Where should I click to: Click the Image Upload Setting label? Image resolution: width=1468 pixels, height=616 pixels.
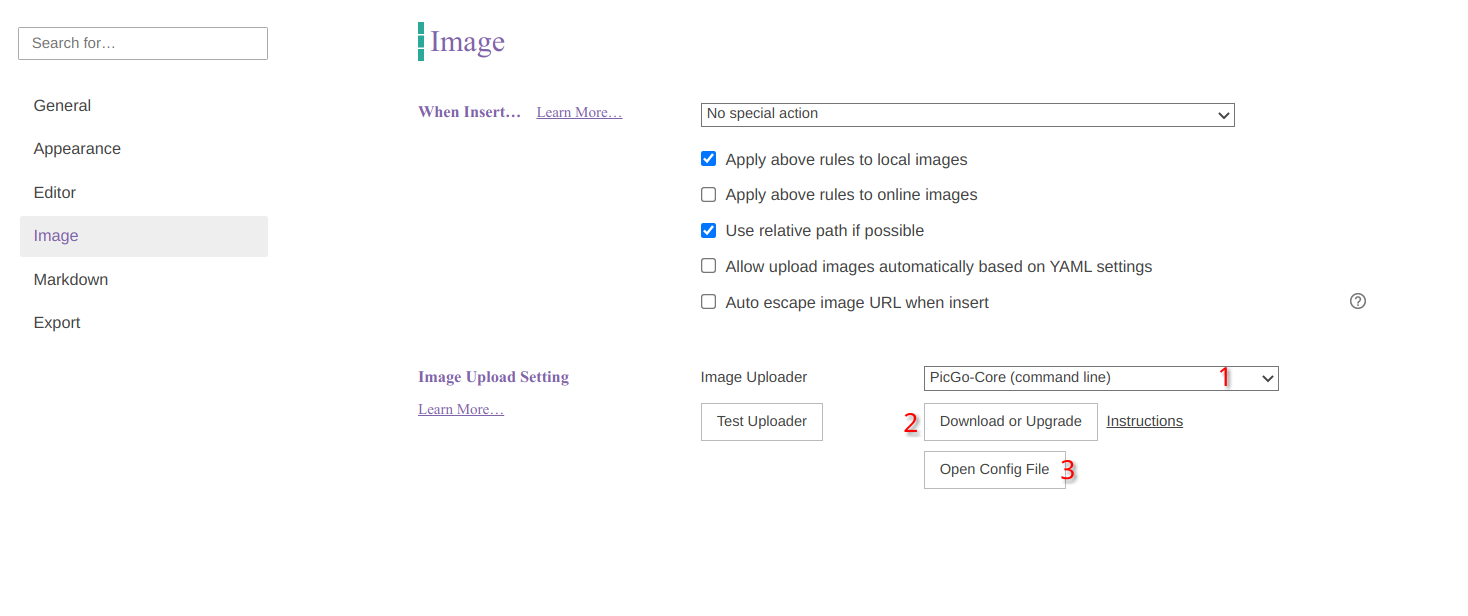coord(493,377)
